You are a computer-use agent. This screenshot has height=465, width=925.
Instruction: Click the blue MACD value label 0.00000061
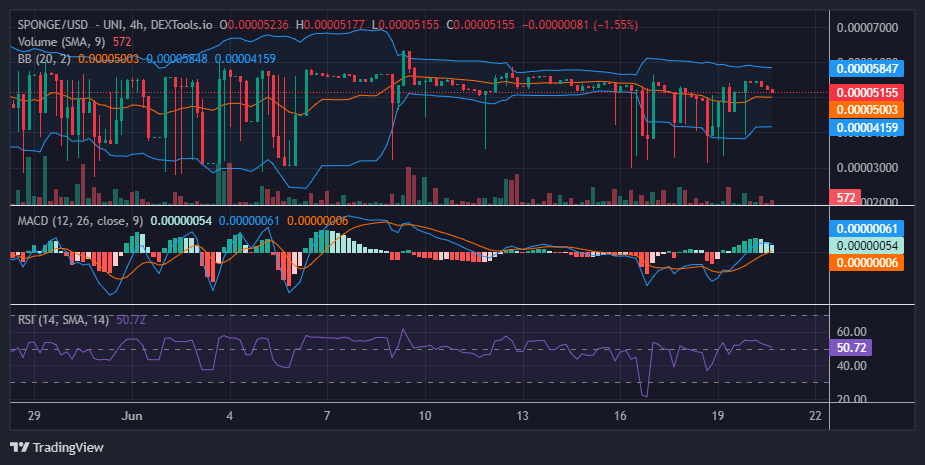pos(866,228)
